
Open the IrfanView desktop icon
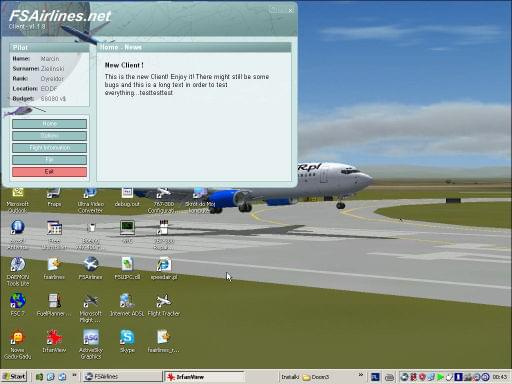54,341
